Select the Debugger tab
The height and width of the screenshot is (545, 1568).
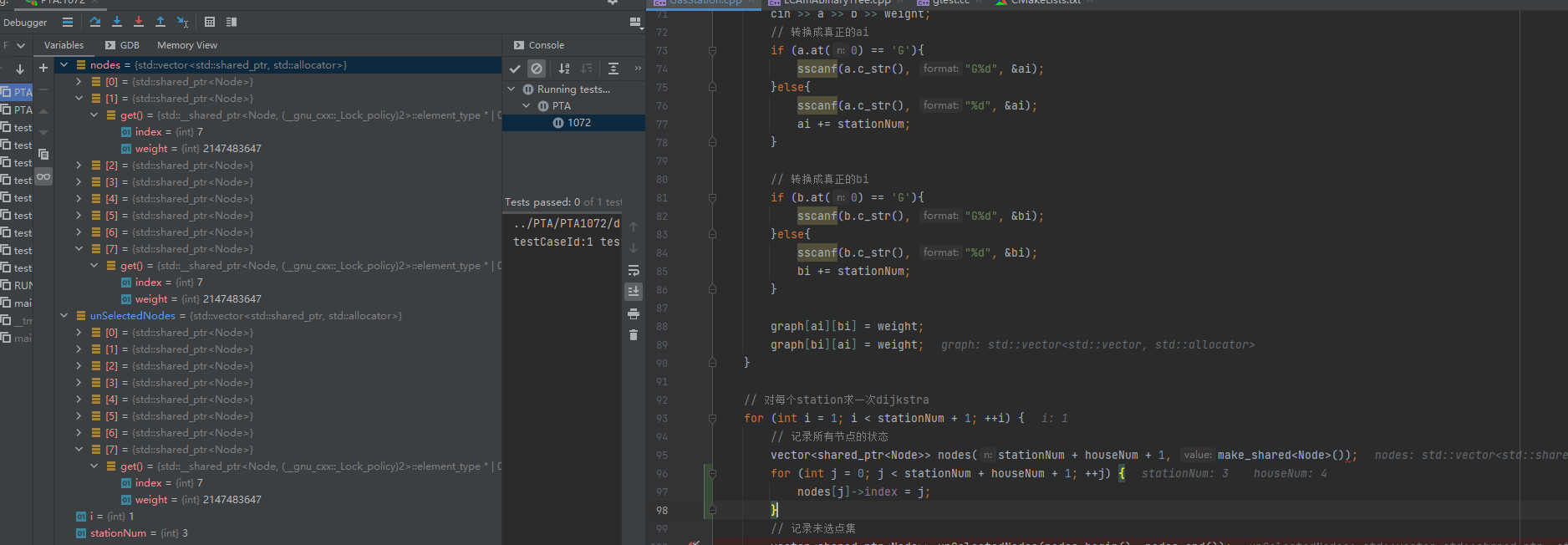click(25, 23)
